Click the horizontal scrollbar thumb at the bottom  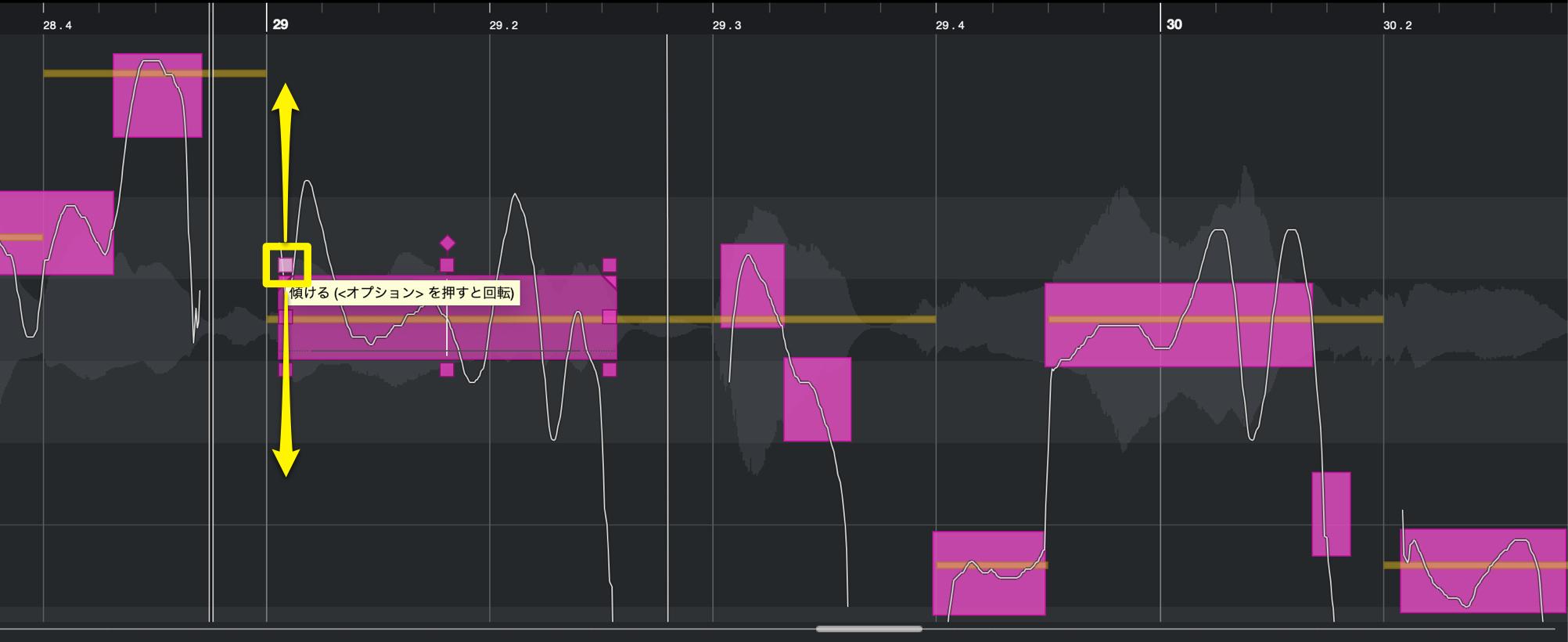pos(869,629)
